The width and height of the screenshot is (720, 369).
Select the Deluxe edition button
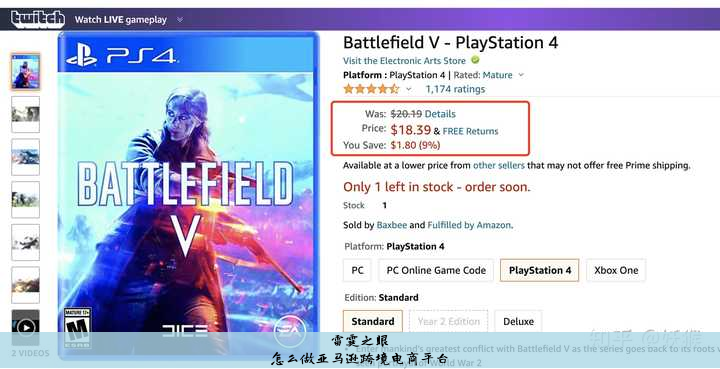518,321
